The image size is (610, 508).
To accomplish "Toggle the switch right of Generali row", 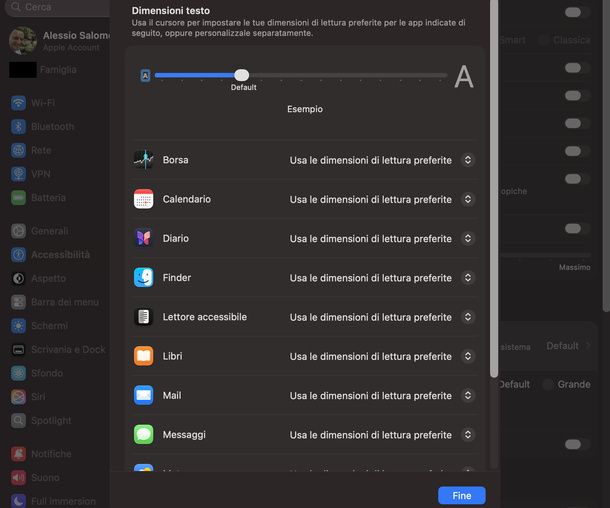I will [577, 229].
